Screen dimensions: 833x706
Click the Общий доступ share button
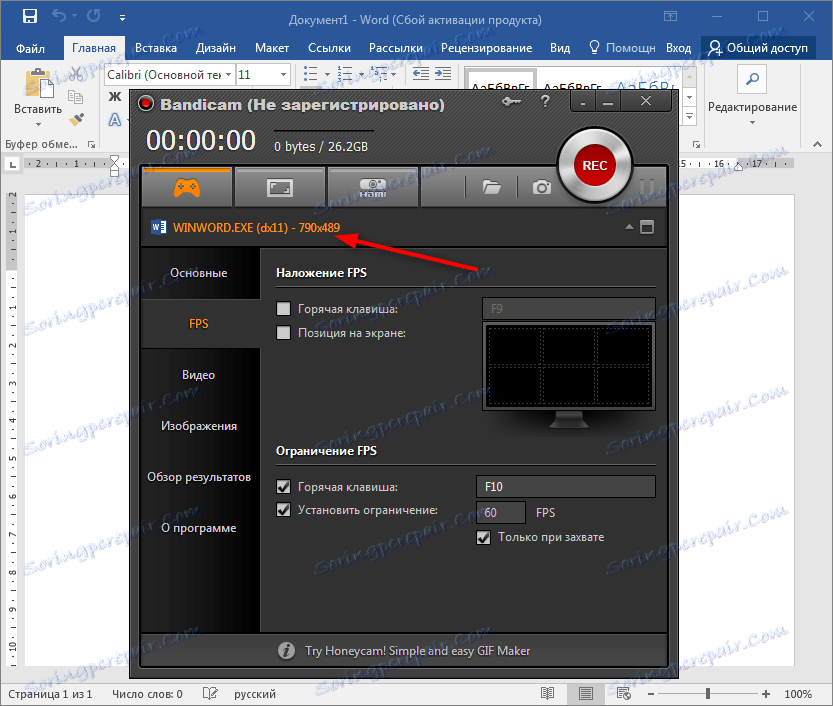click(758, 48)
